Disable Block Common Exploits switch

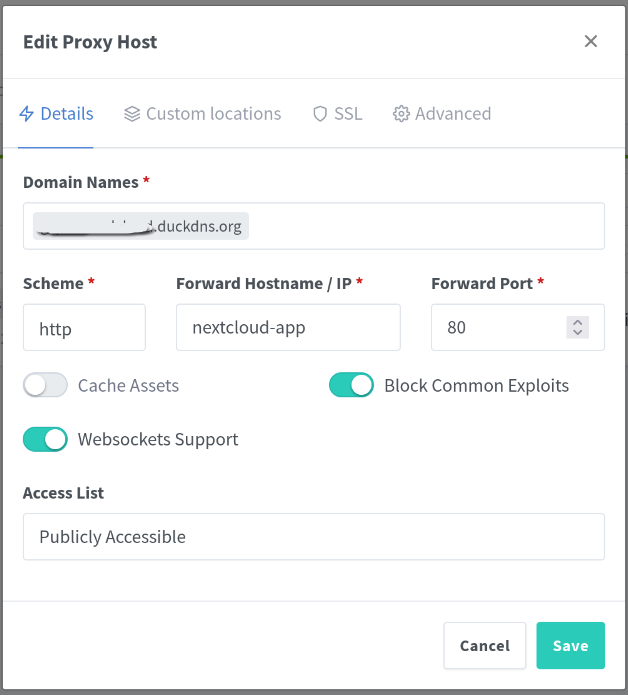(x=351, y=385)
